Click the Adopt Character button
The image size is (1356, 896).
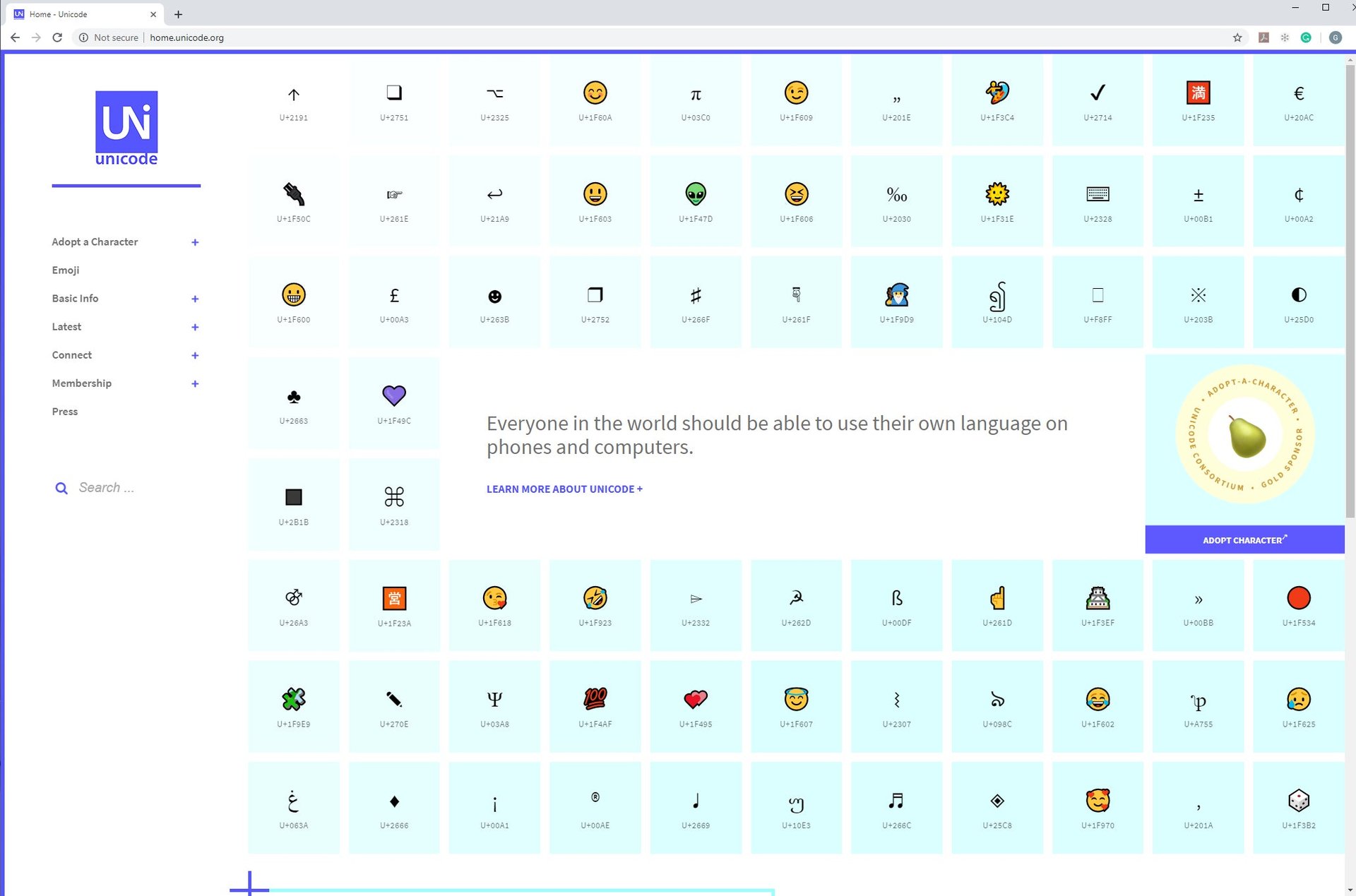click(x=1244, y=539)
